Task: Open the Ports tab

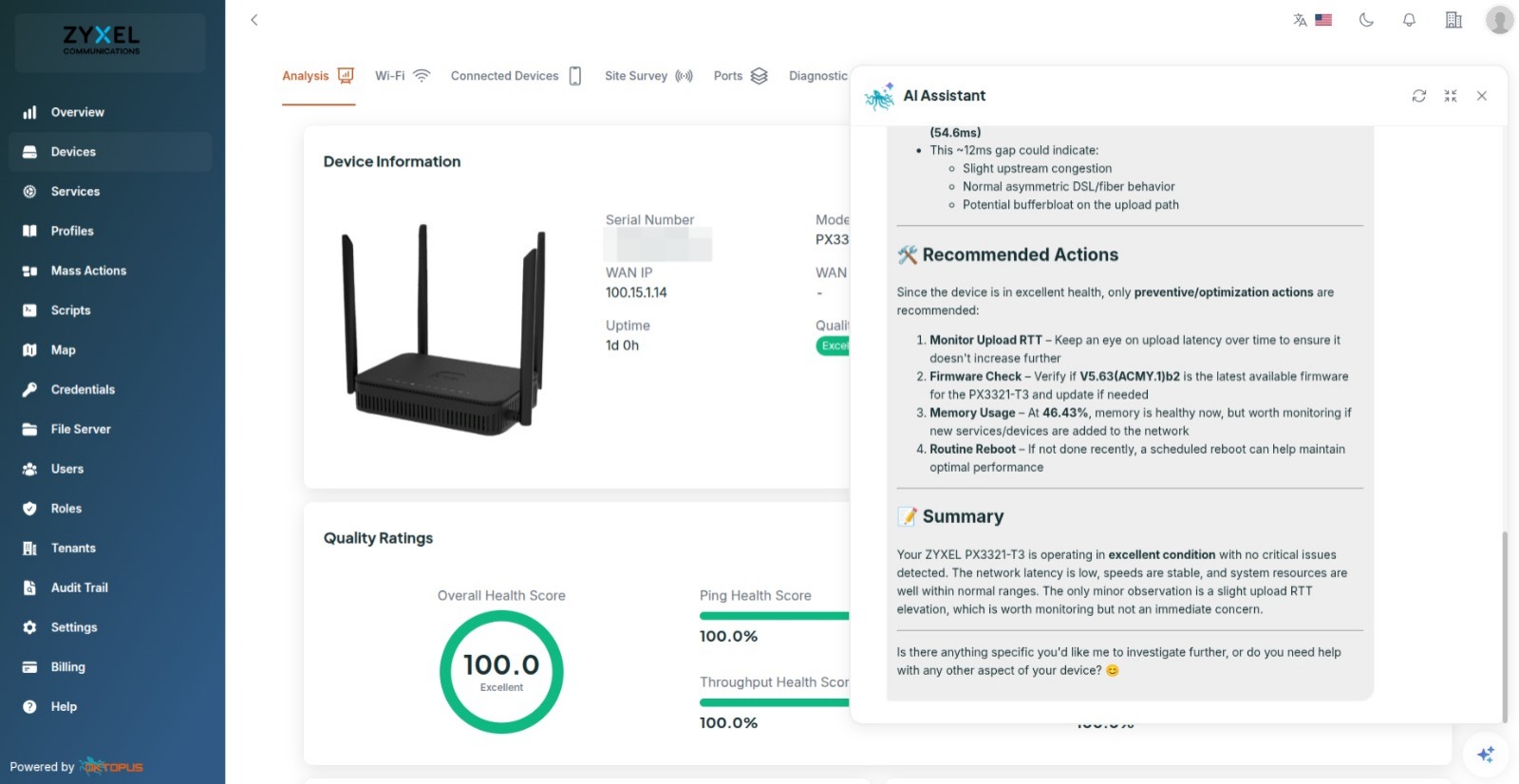Action: tap(741, 76)
